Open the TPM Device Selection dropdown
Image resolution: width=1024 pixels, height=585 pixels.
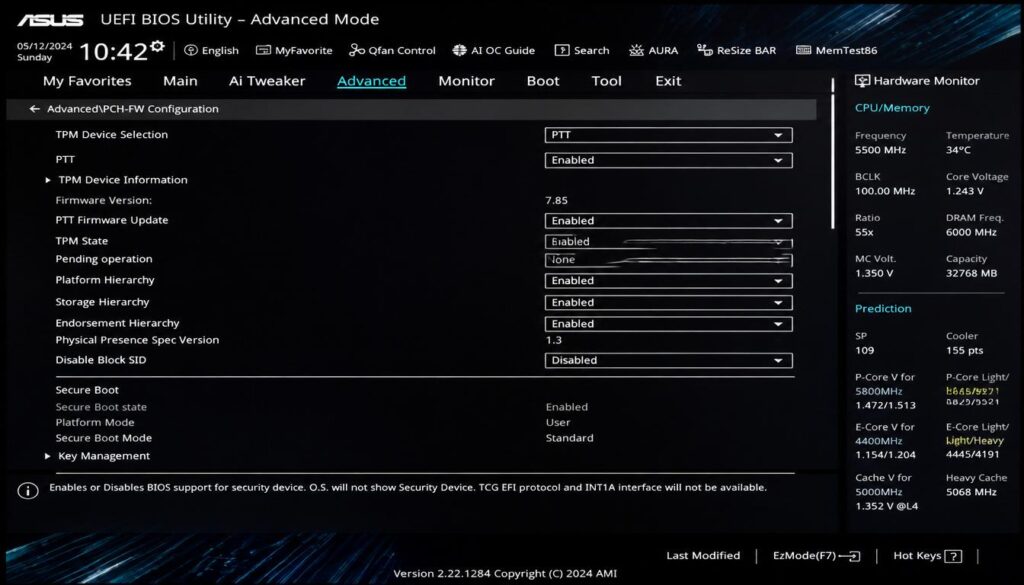668,135
